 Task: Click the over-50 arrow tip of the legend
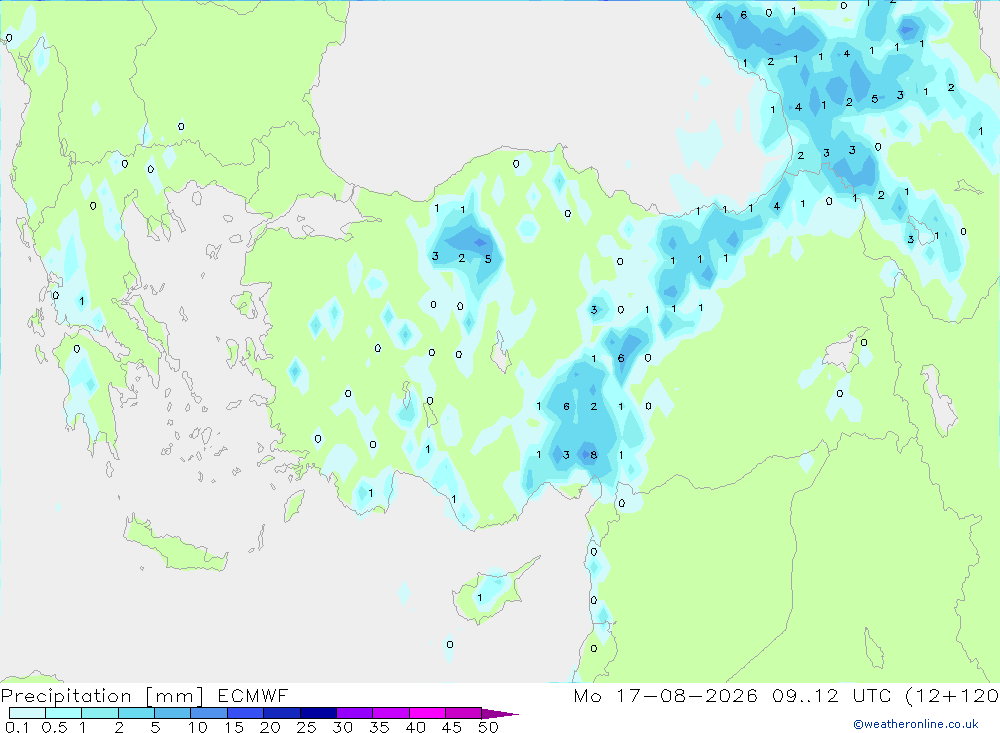coord(500,714)
